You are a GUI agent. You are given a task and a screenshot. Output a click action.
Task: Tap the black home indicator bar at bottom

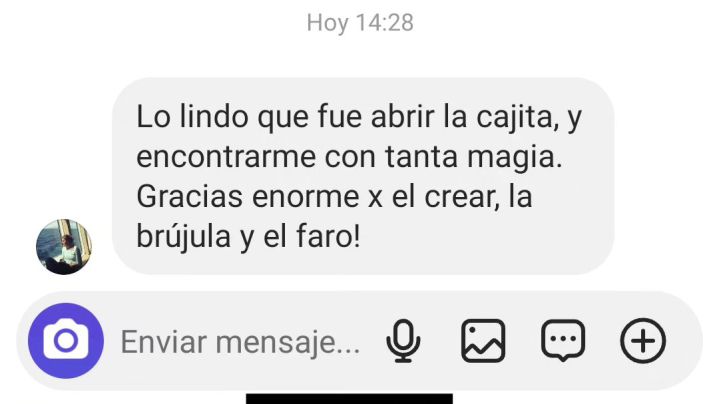click(x=349, y=398)
